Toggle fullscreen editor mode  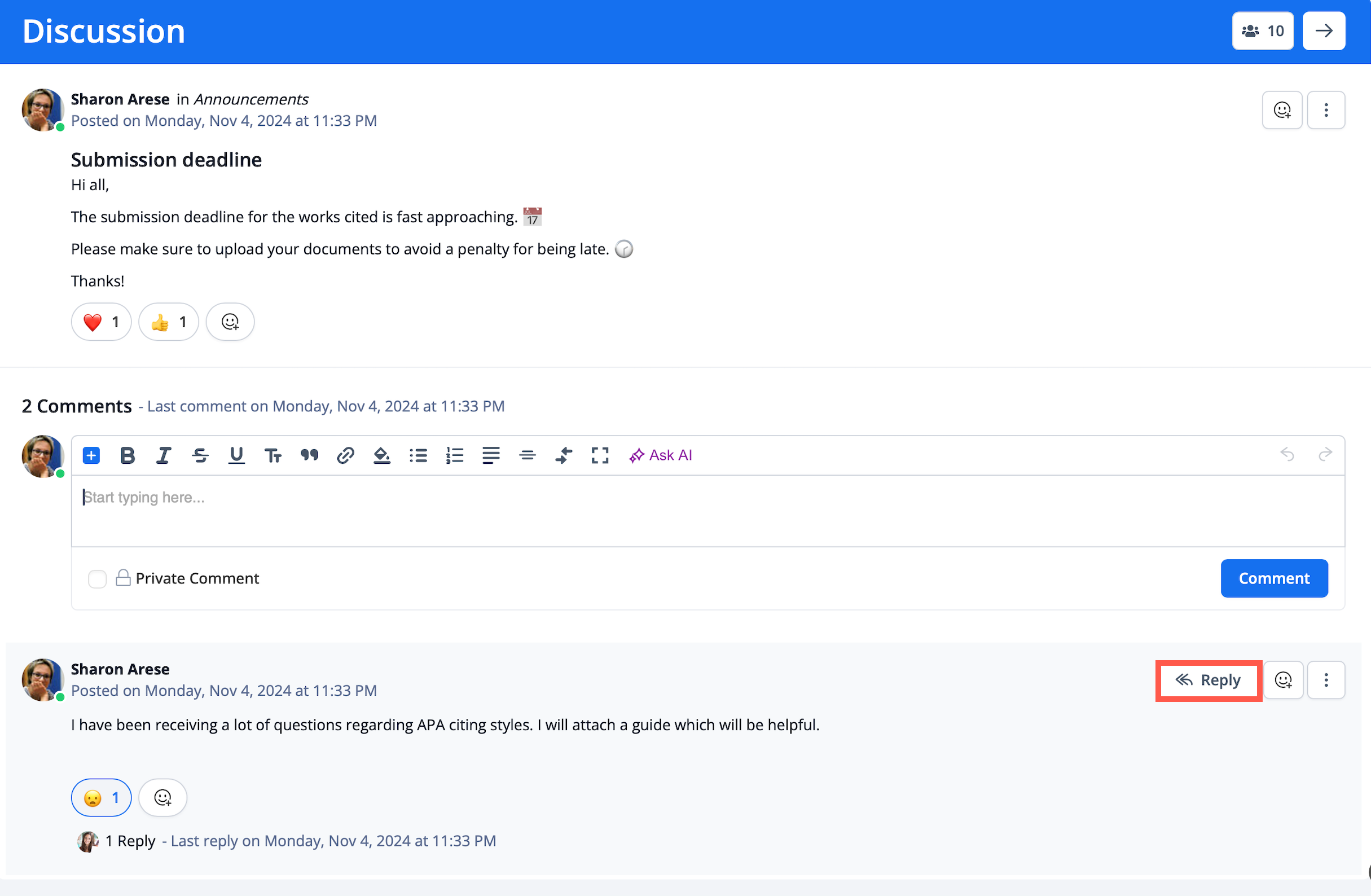600,455
